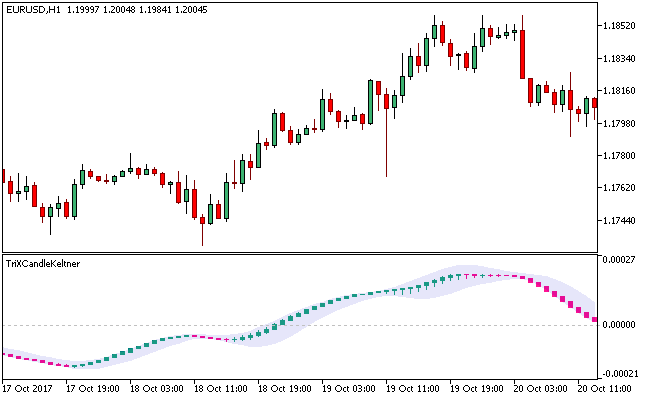Click the 0.00000 indicator zero level label
Image resolution: width=650 pixels, height=400 pixels.
619,325
